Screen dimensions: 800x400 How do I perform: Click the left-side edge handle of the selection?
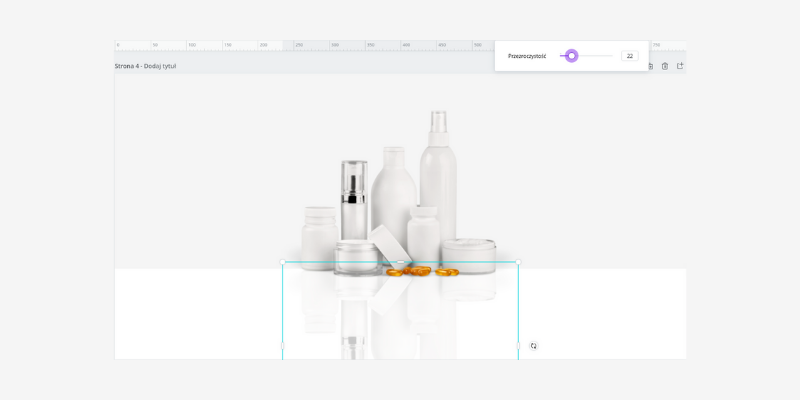coord(283,346)
